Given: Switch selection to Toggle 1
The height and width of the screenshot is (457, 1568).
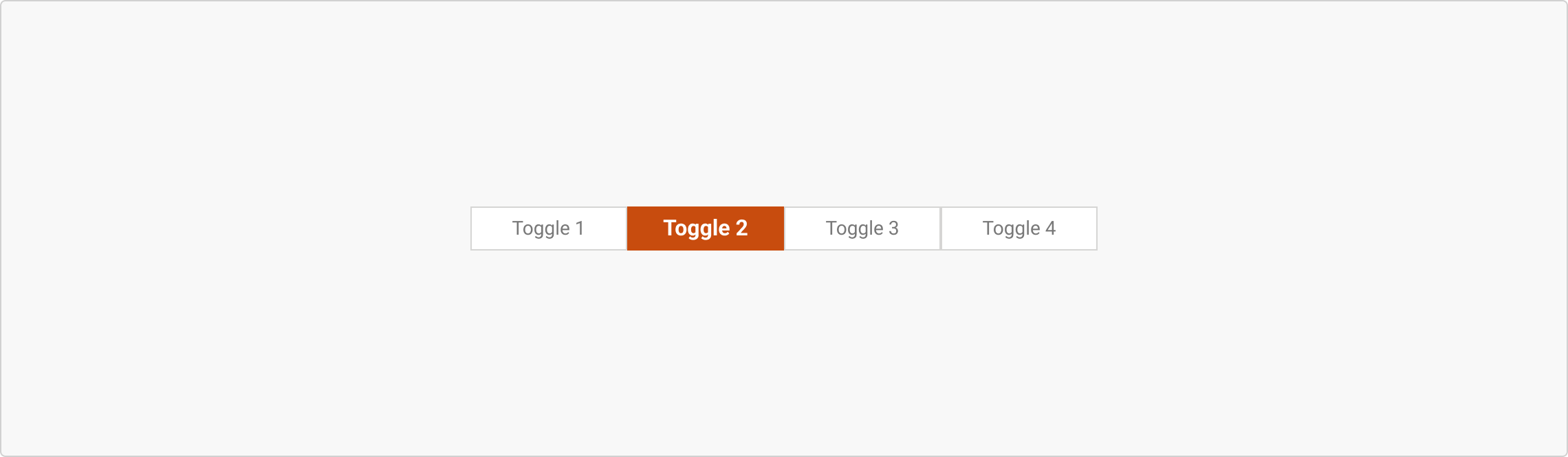Looking at the screenshot, I should (x=549, y=228).
